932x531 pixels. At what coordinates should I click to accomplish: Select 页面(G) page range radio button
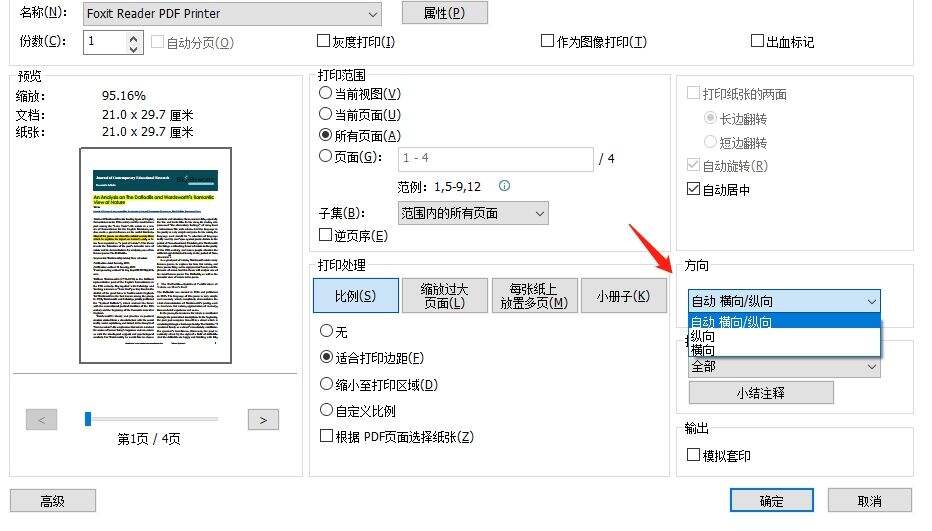[325, 156]
